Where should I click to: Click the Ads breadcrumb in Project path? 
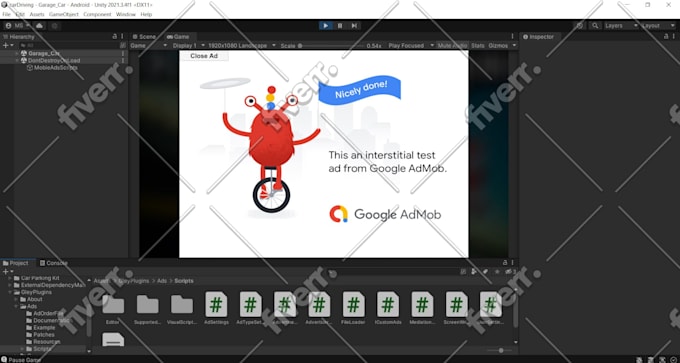coord(162,281)
